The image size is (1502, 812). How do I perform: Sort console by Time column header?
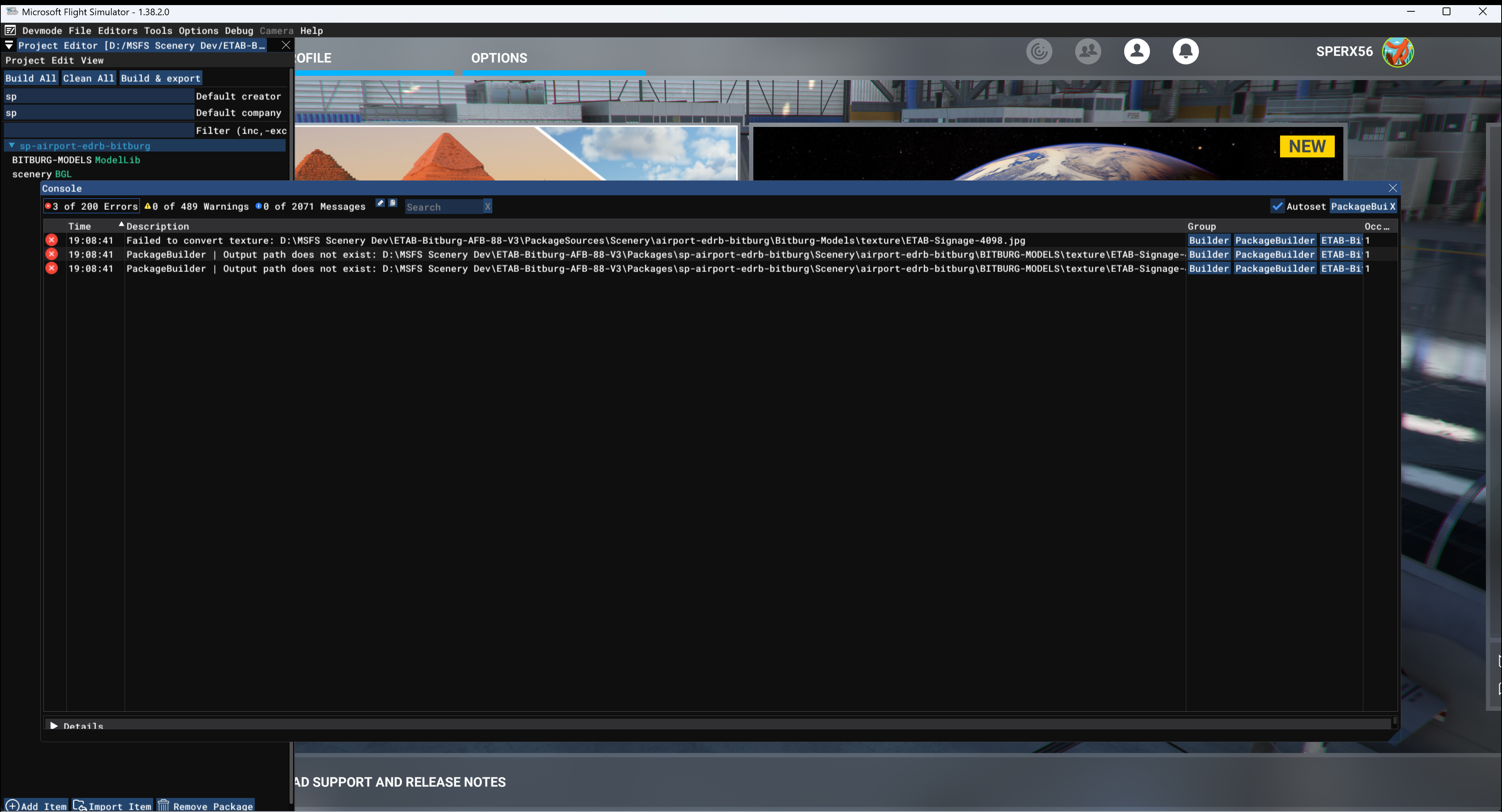pyautogui.click(x=79, y=226)
